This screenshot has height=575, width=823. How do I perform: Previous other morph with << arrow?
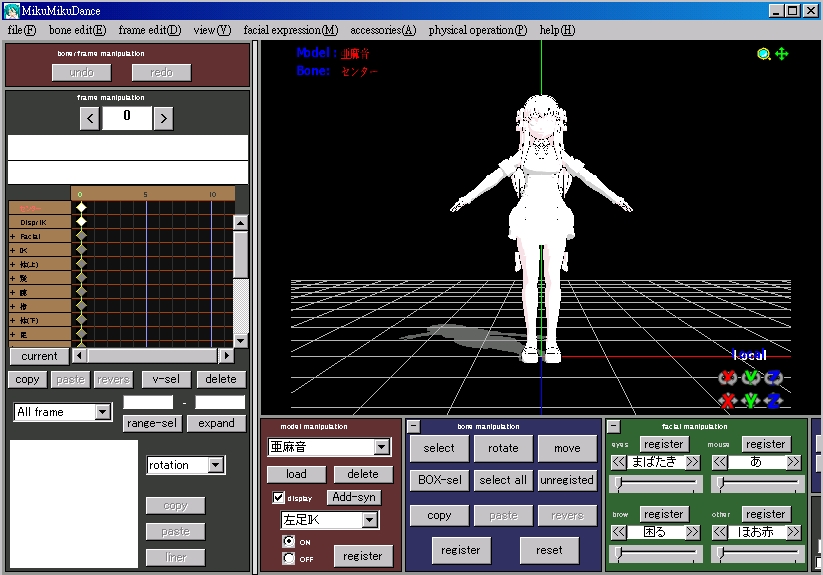720,533
